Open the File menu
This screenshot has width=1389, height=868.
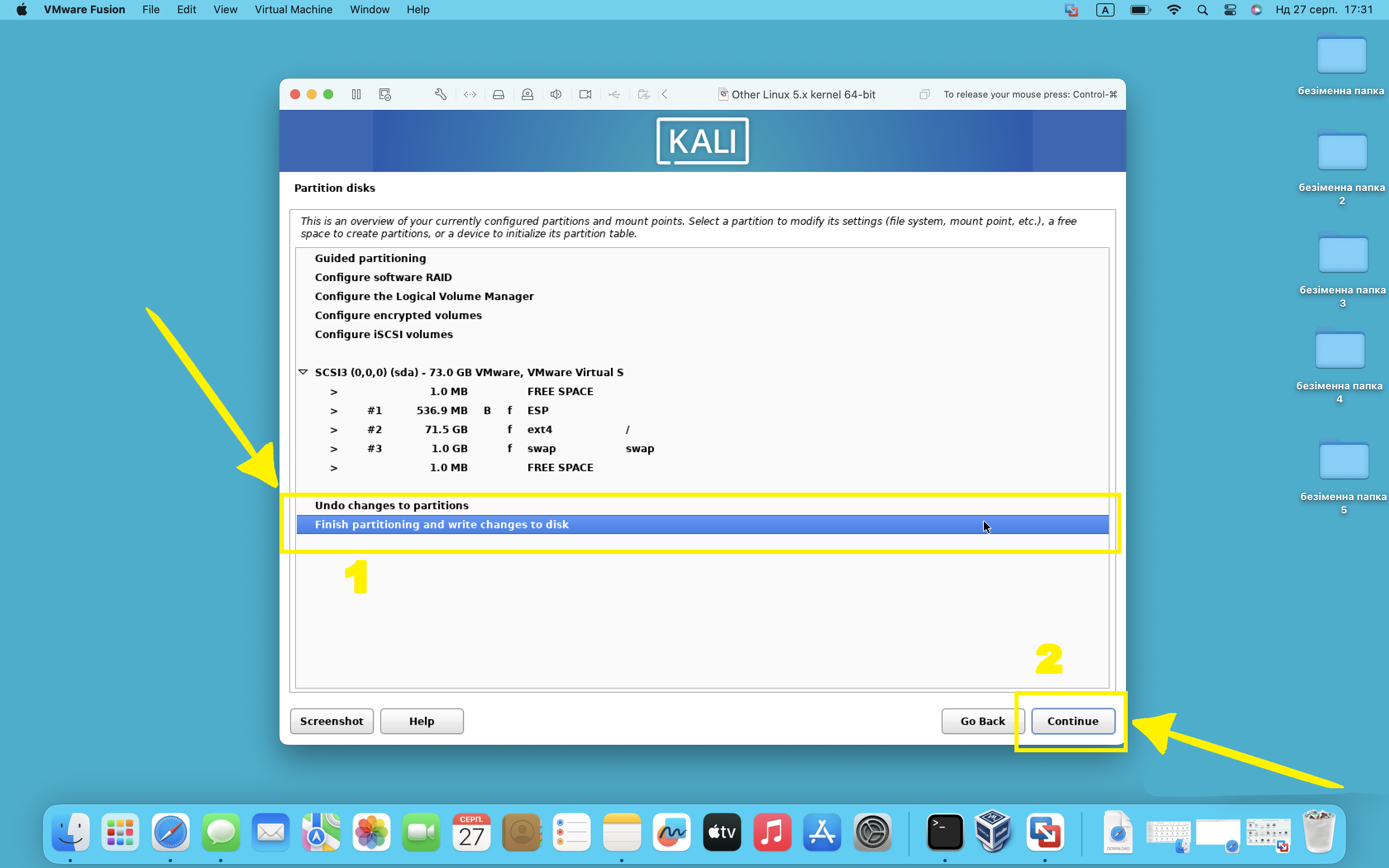point(151,10)
